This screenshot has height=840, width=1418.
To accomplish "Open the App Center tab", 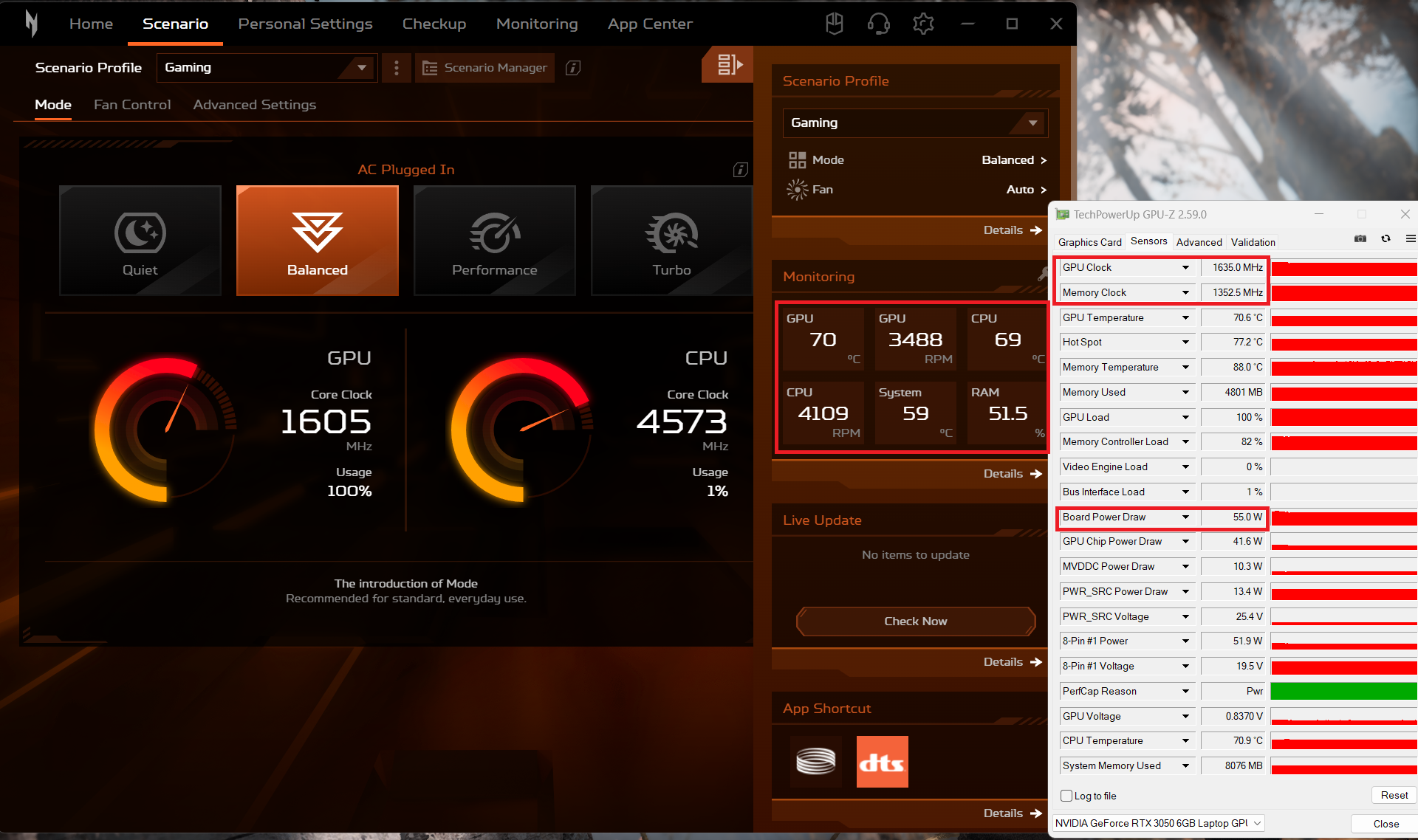I will (650, 24).
